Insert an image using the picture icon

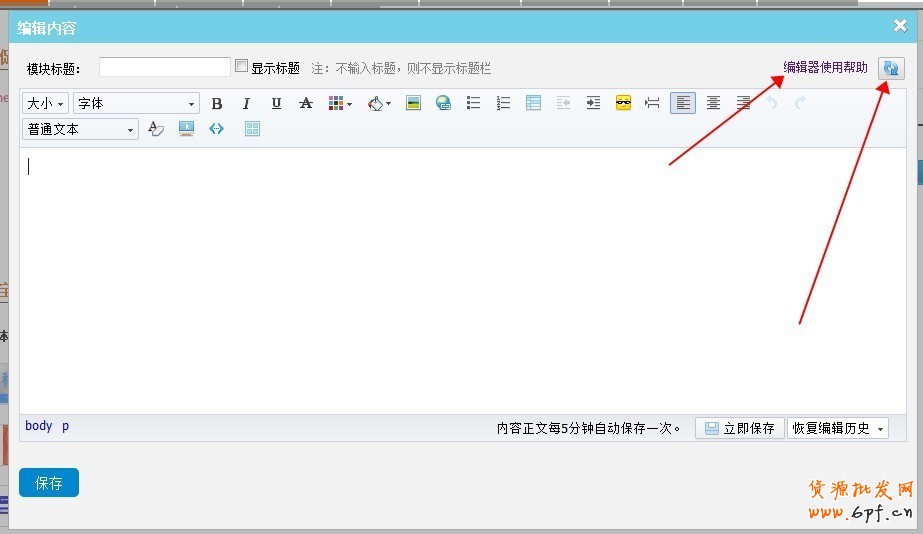413,103
